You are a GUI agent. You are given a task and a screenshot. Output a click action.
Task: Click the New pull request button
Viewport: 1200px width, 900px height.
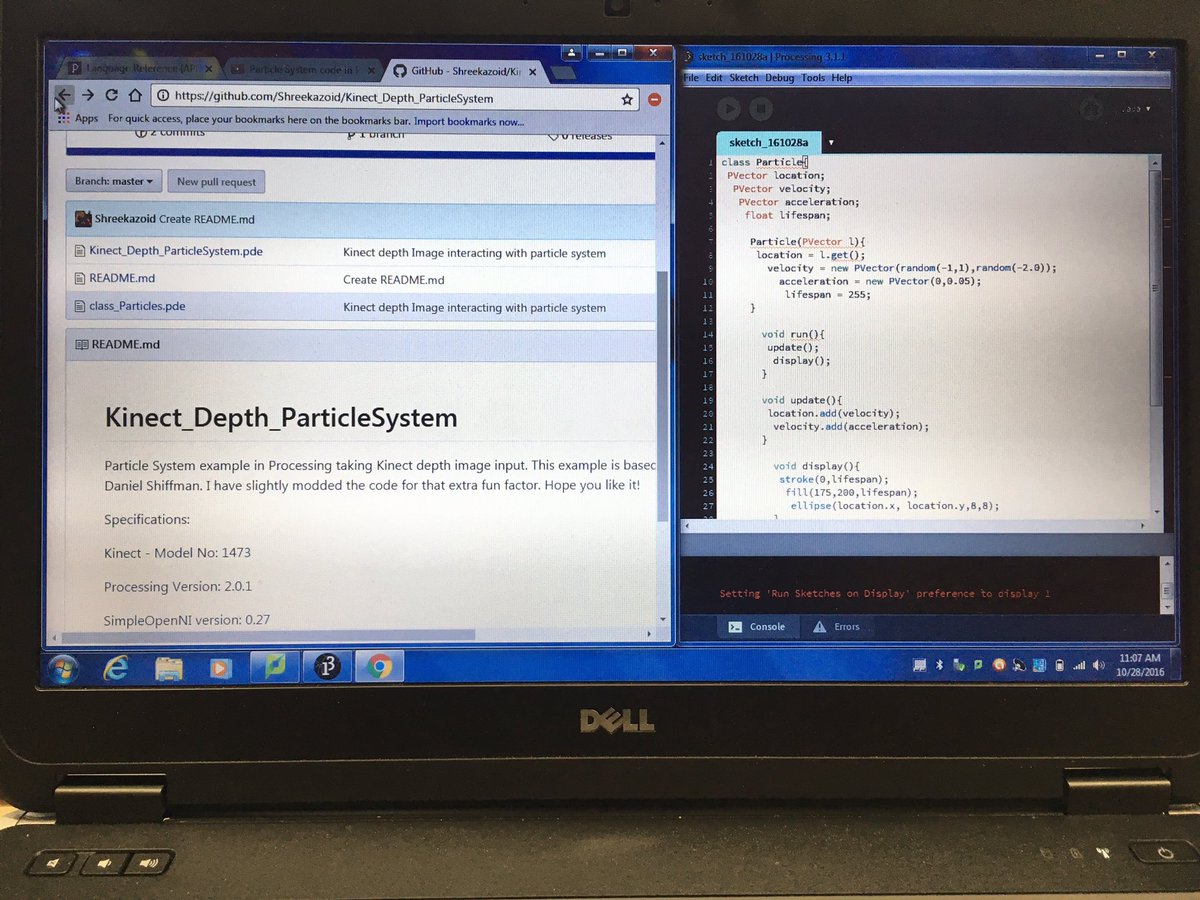[217, 181]
